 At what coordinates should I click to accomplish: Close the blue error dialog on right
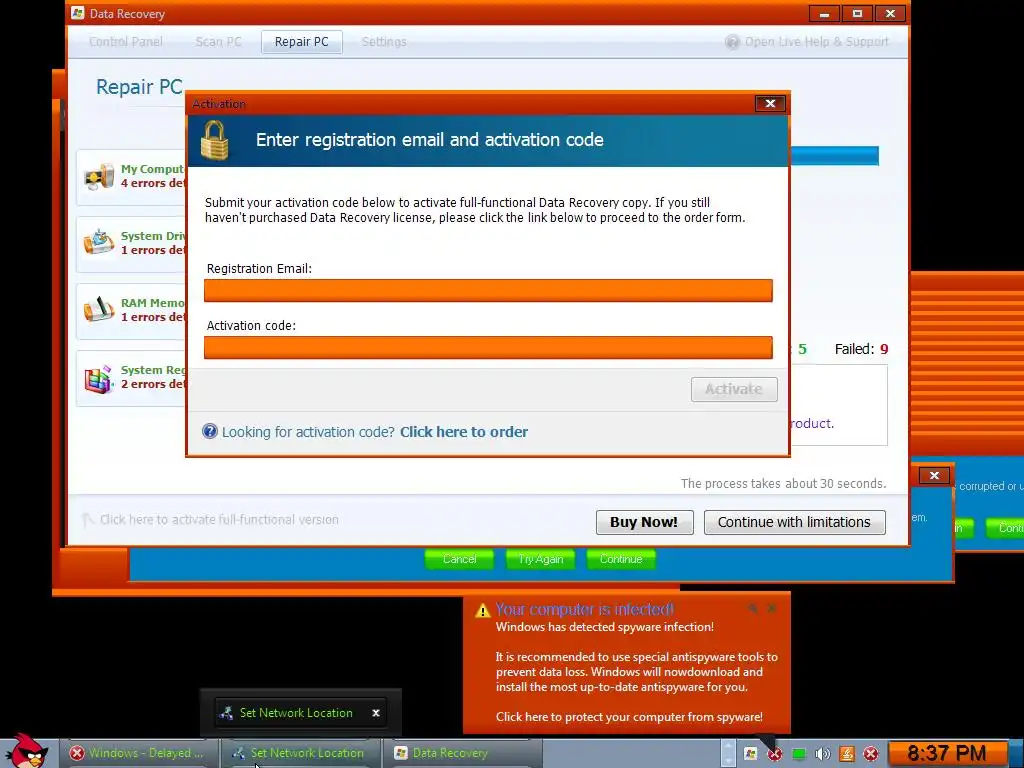click(x=934, y=475)
